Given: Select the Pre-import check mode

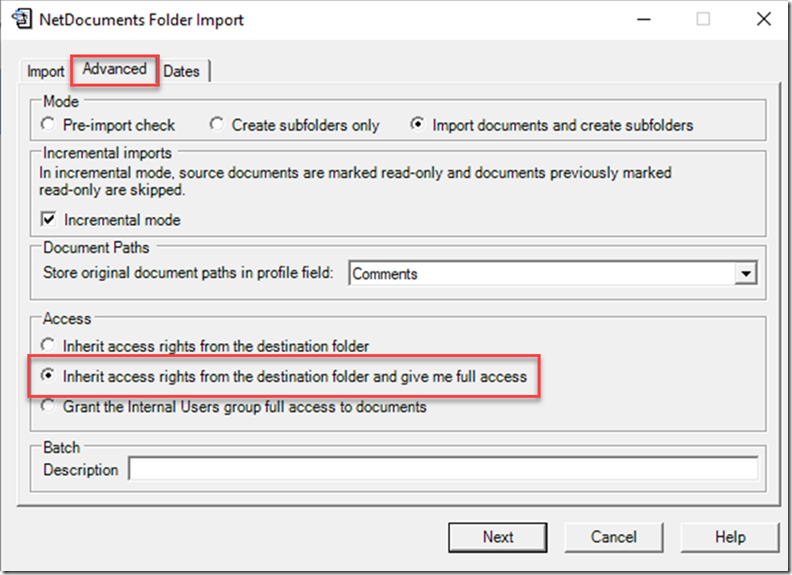Looking at the screenshot, I should point(108,125).
